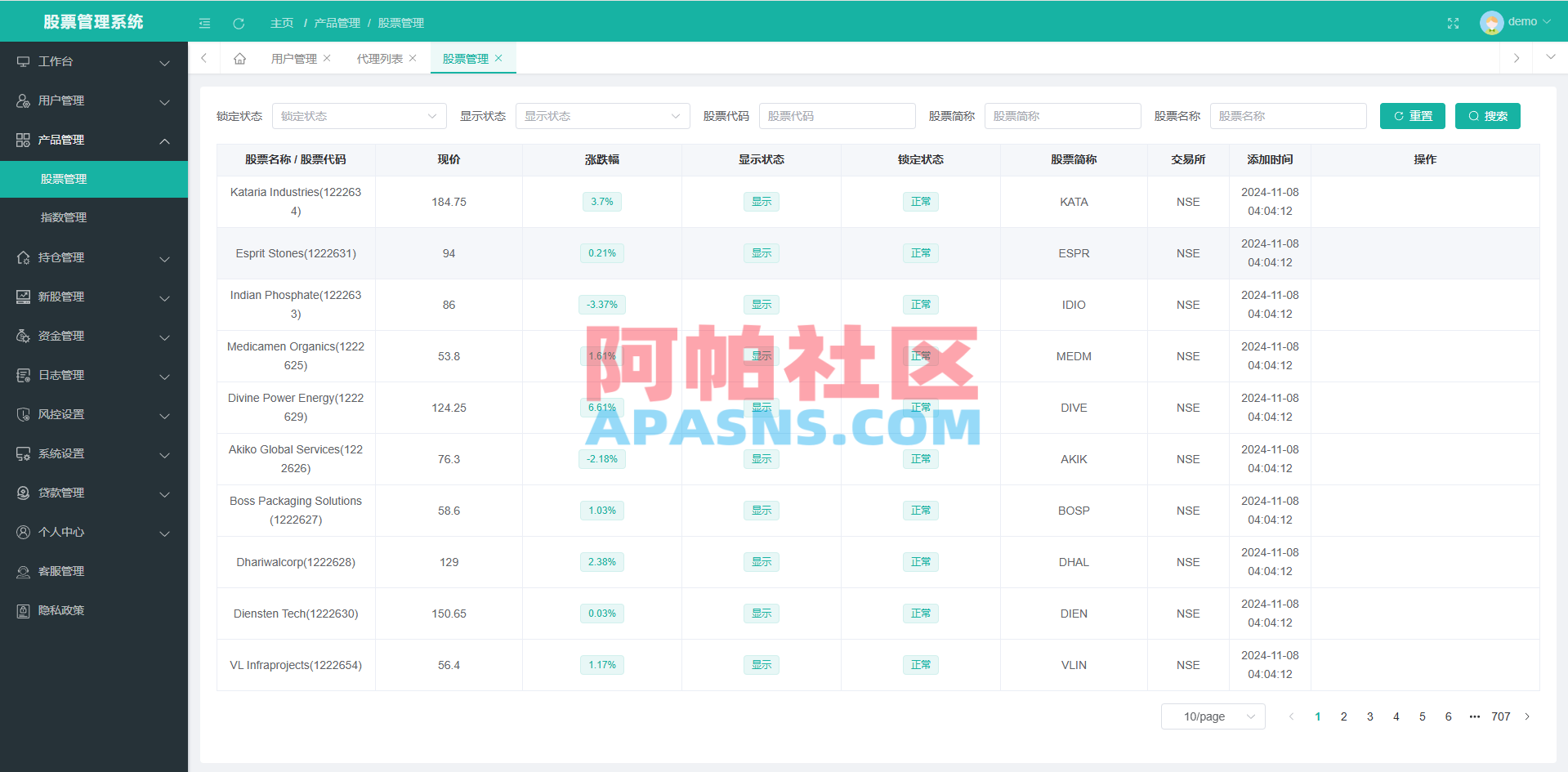
Task: Click the 股票代码 input field
Action: [837, 116]
